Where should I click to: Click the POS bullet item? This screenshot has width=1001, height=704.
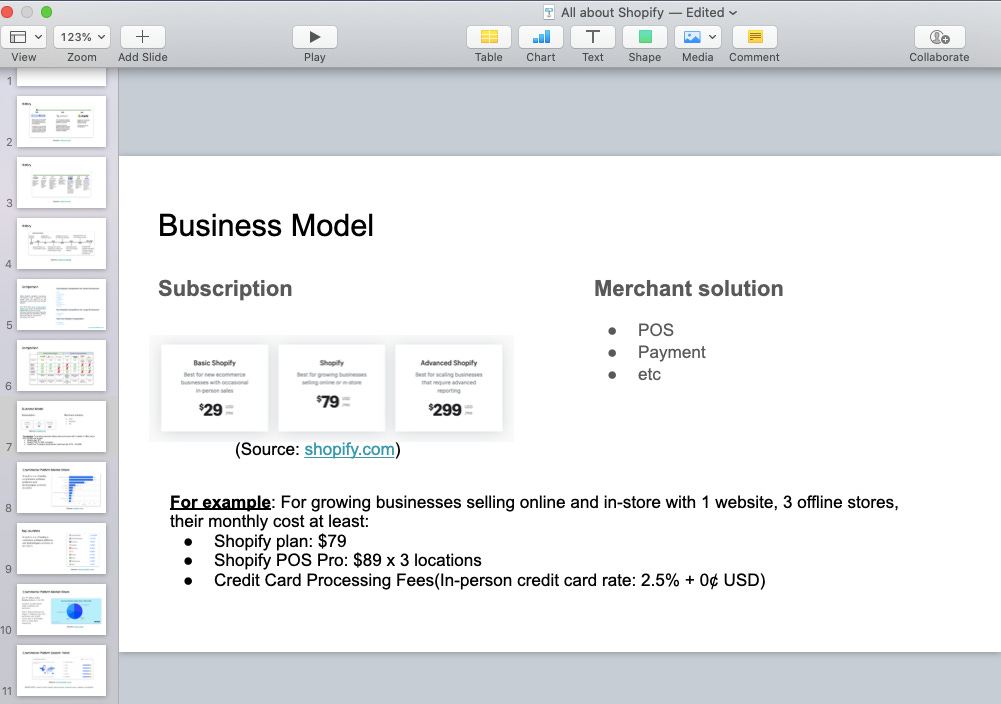click(656, 330)
